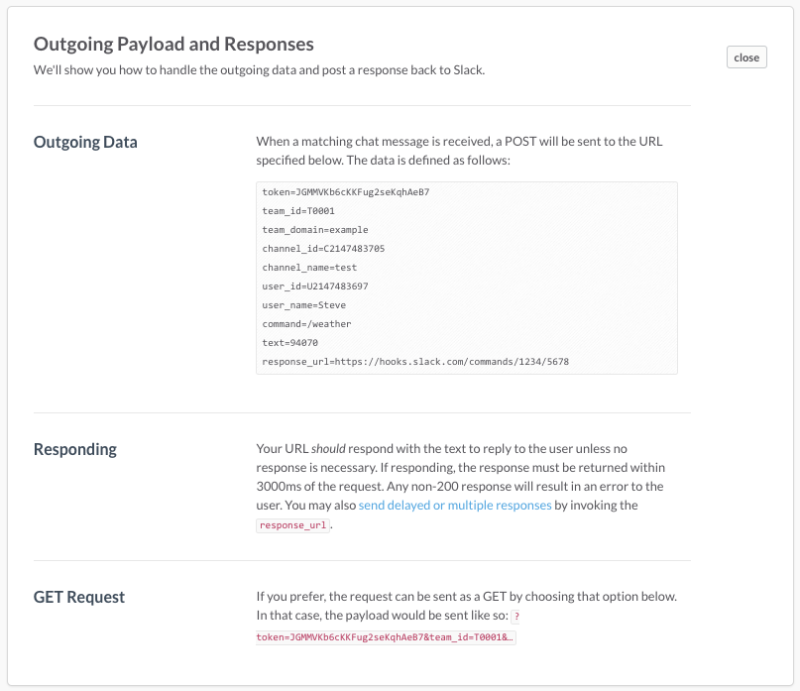The width and height of the screenshot is (800, 691).
Task: Click the command=/weather line
Action: (307, 324)
